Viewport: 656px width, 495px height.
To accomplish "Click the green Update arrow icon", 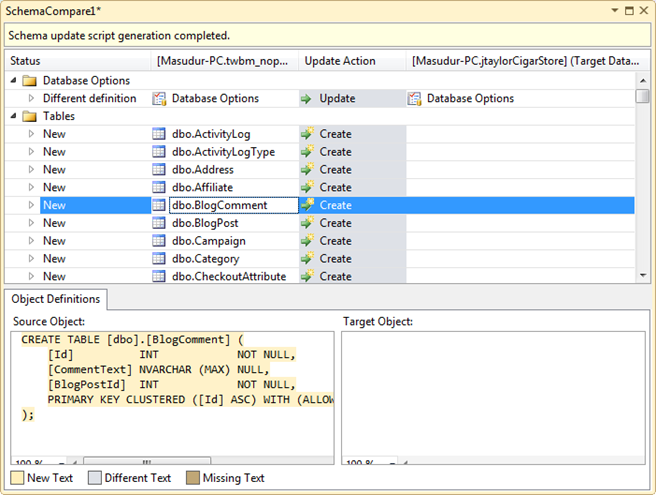I will click(x=307, y=98).
